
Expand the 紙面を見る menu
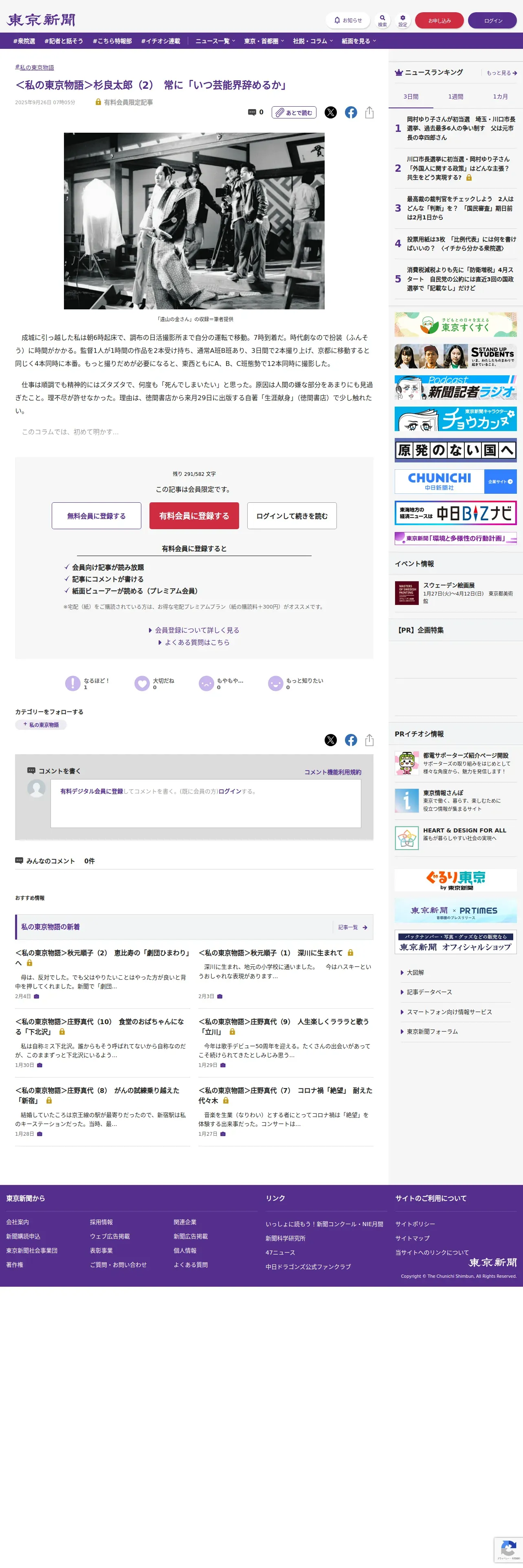[x=358, y=42]
